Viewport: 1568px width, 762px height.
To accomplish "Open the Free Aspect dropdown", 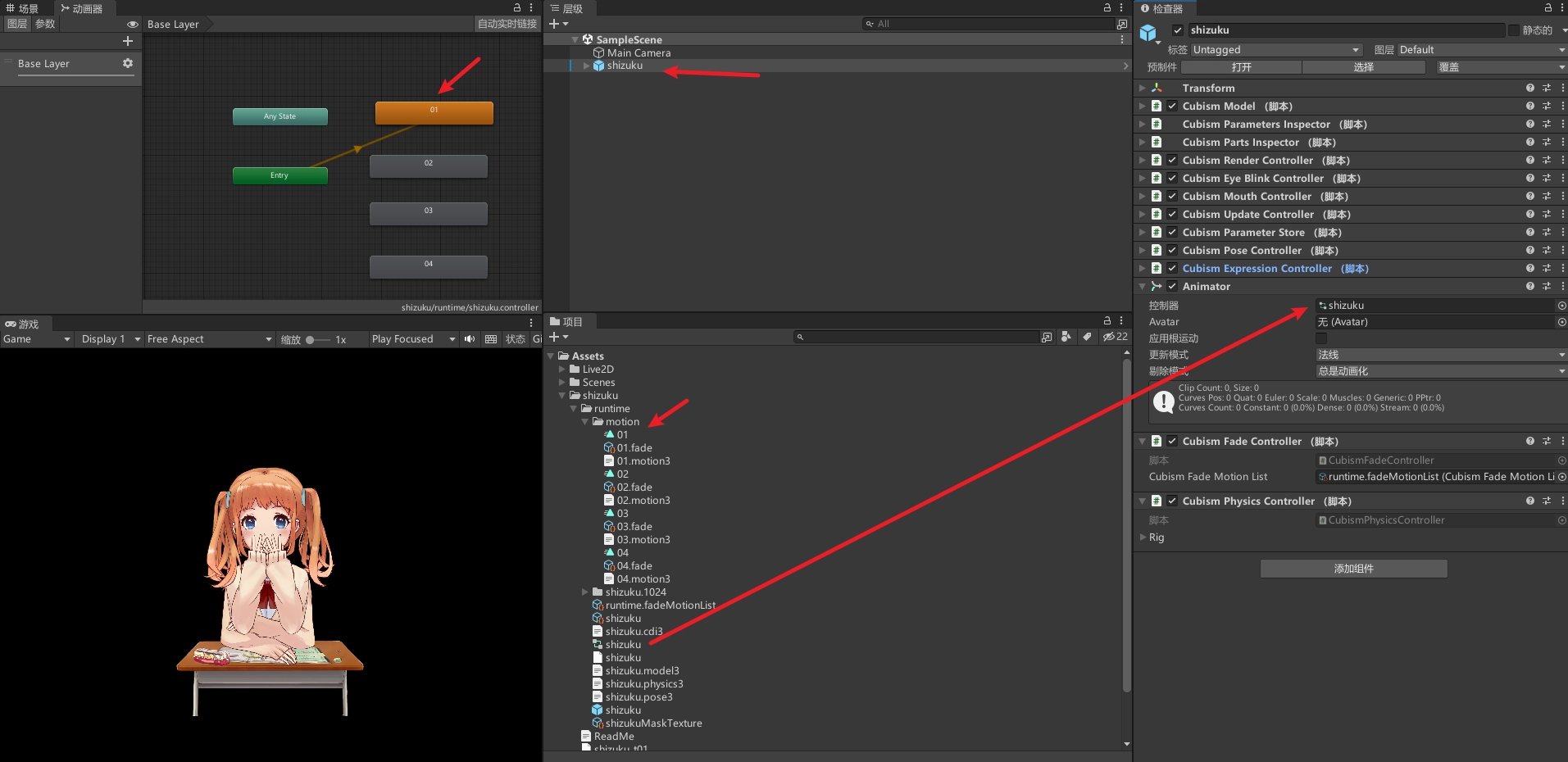I will [209, 339].
